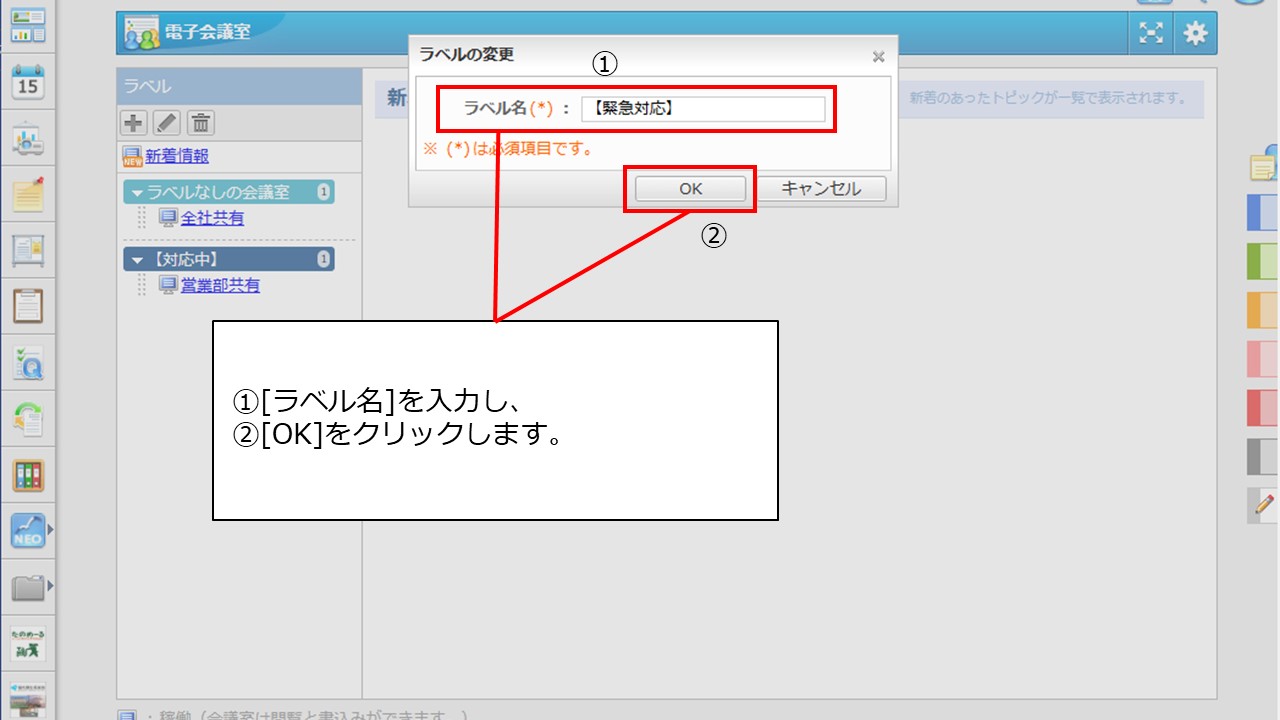Open the green なのめーる icon in sidebar
Viewport: 1280px width, 720px height.
tap(28, 643)
